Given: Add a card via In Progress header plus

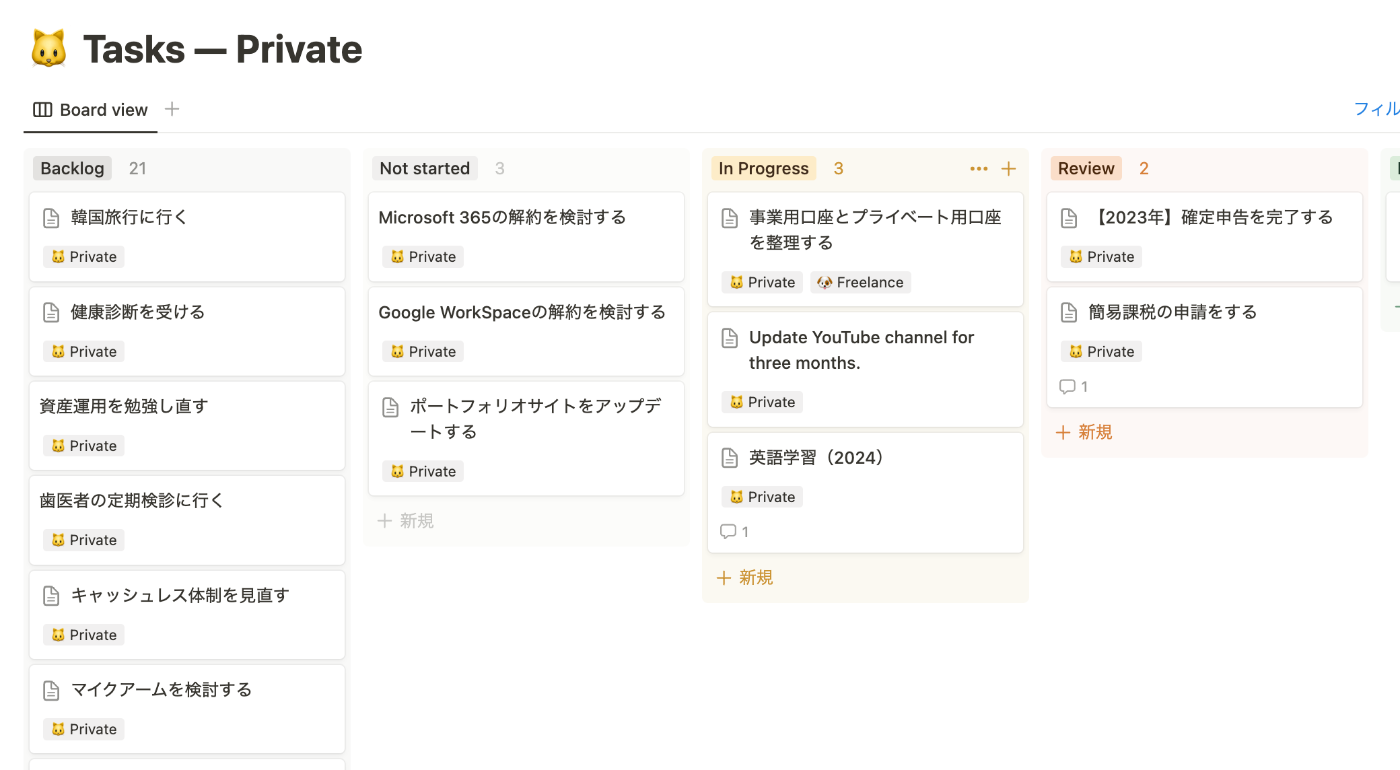Looking at the screenshot, I should pos(1008,169).
